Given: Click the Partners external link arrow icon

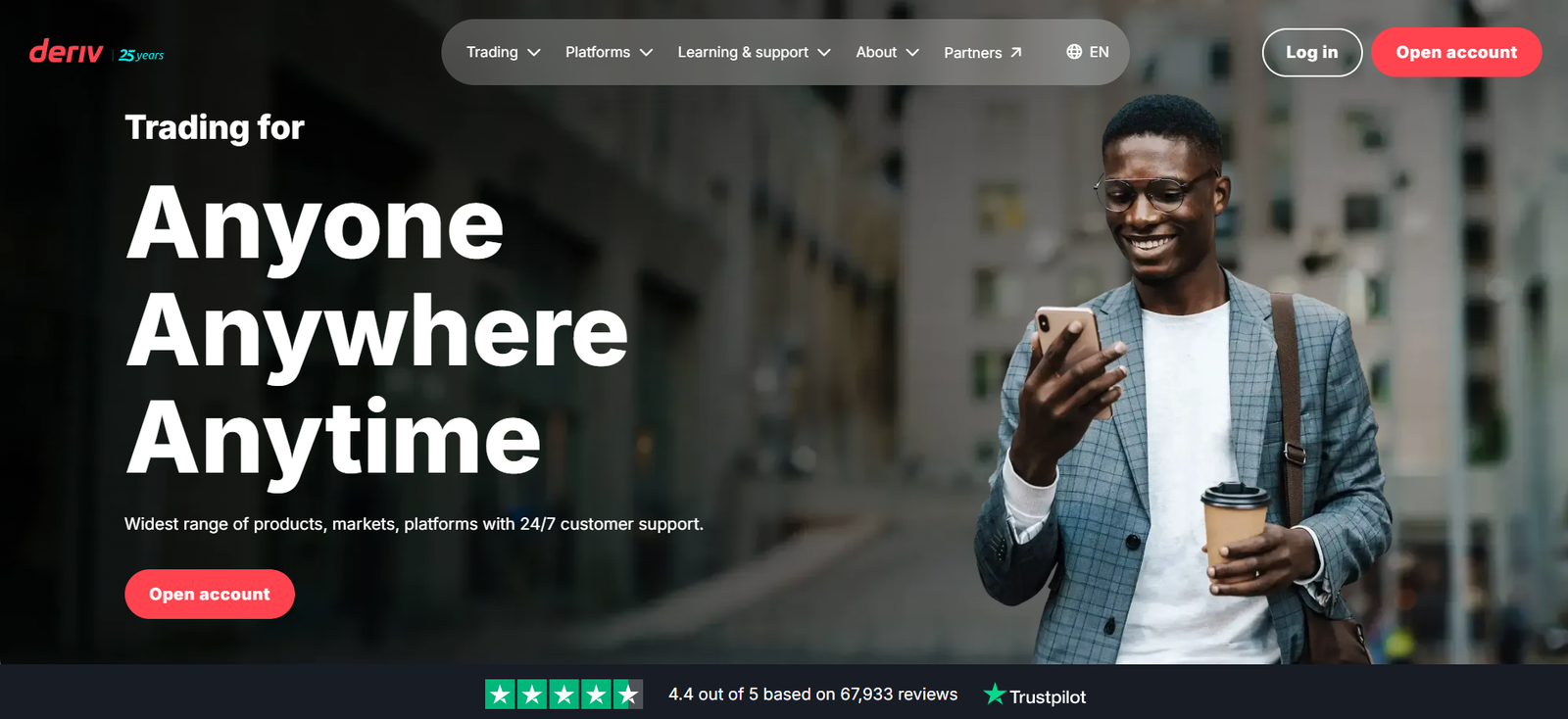Looking at the screenshot, I should coord(1016,53).
